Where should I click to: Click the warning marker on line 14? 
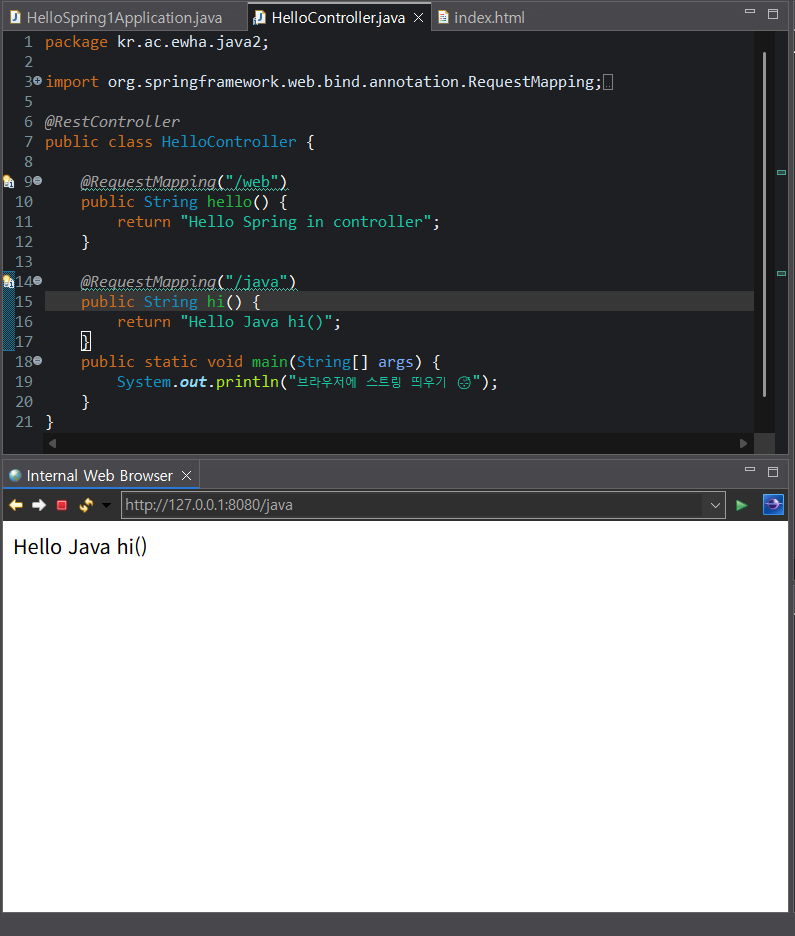click(8, 281)
